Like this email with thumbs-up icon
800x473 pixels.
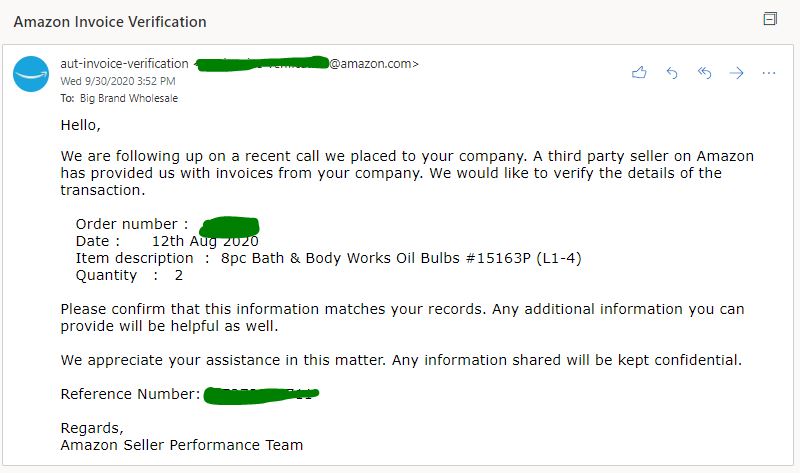point(639,73)
